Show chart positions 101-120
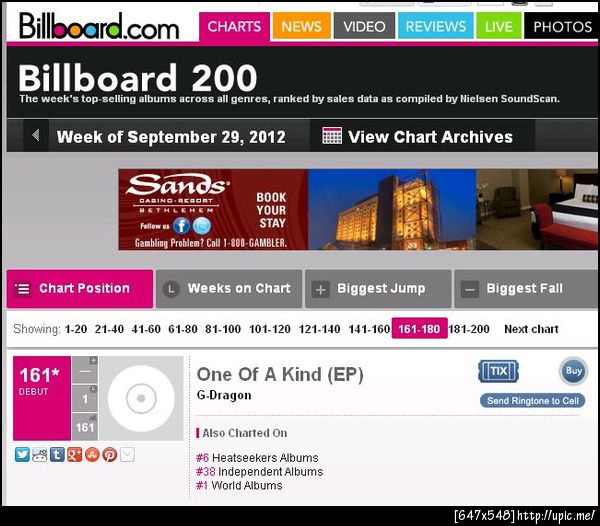The height and width of the screenshot is (526, 600). [x=270, y=329]
